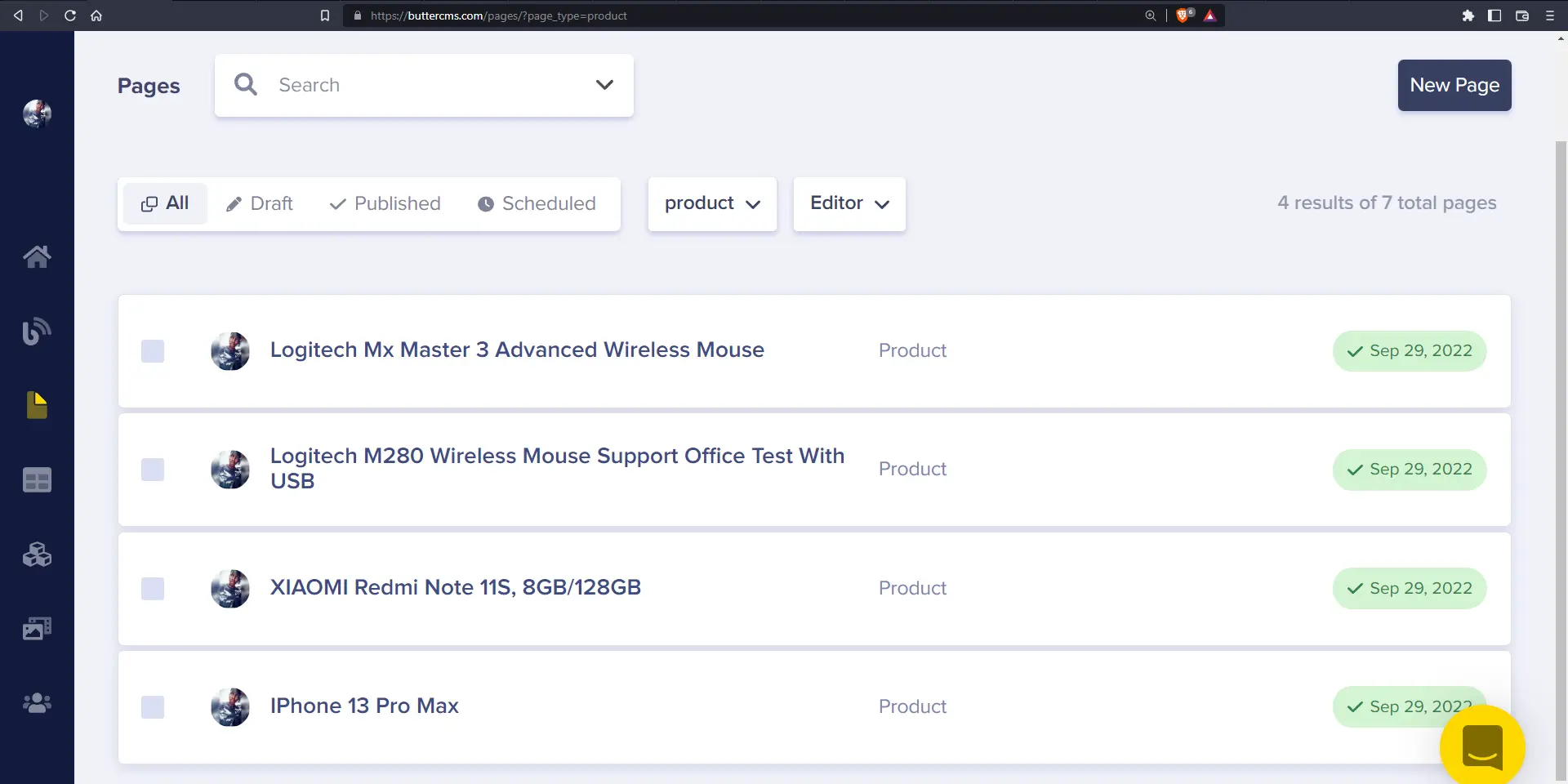Open the Collections grid icon in sidebar
This screenshot has height=784, width=1568.
pos(37,480)
